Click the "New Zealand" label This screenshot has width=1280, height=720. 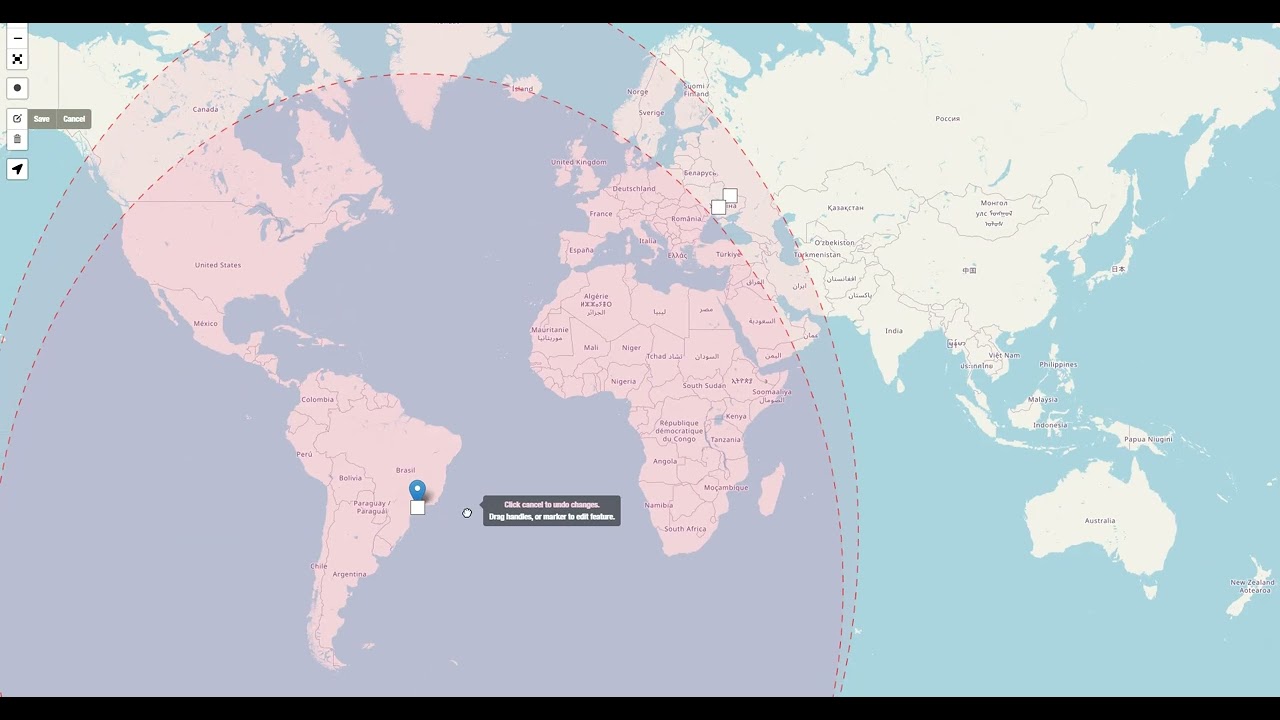click(1252, 582)
